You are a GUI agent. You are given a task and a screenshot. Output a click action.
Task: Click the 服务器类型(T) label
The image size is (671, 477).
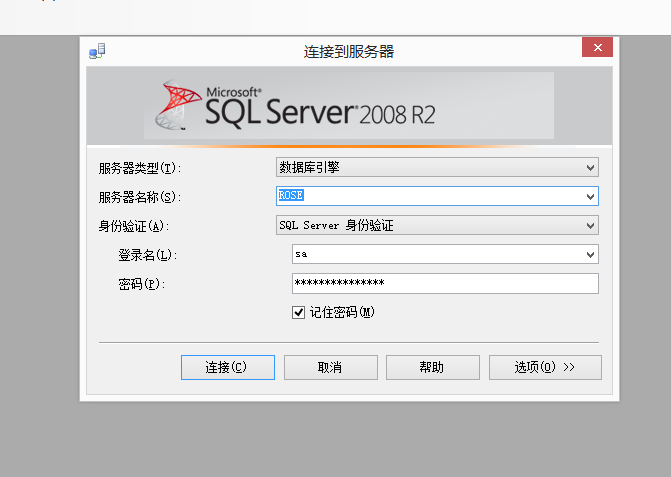click(140, 168)
